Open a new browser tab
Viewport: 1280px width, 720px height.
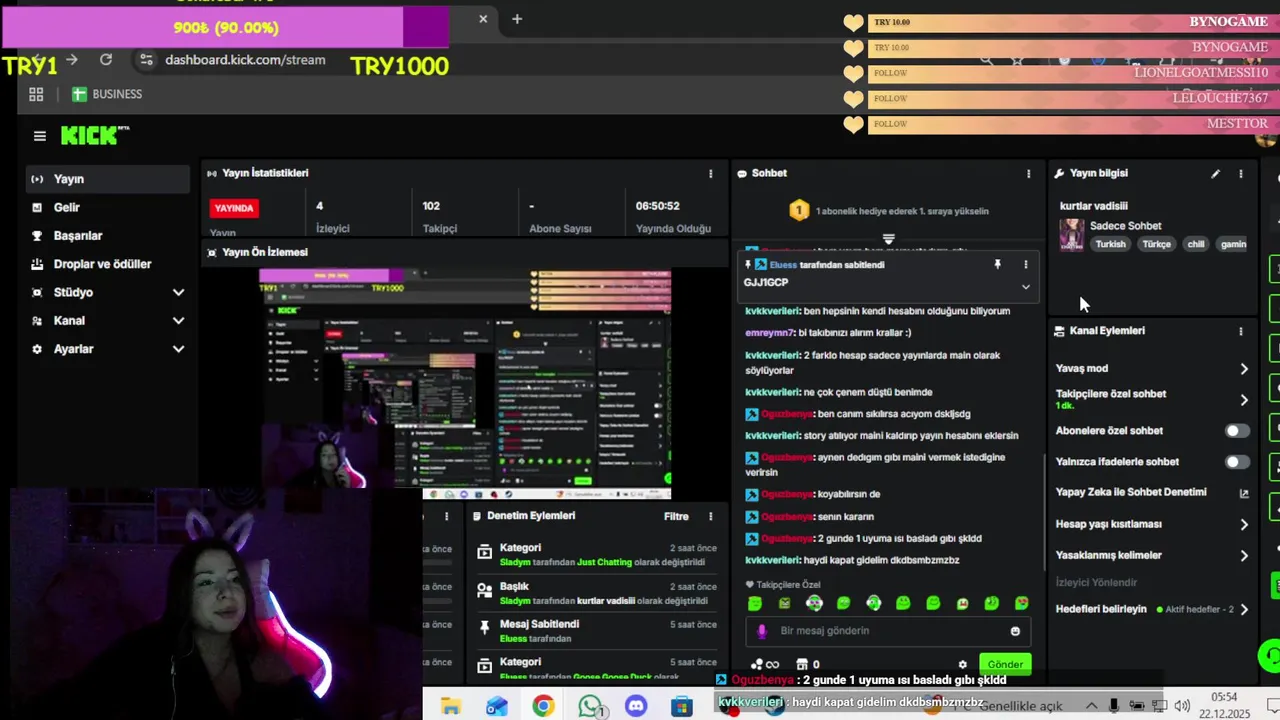[x=517, y=19]
